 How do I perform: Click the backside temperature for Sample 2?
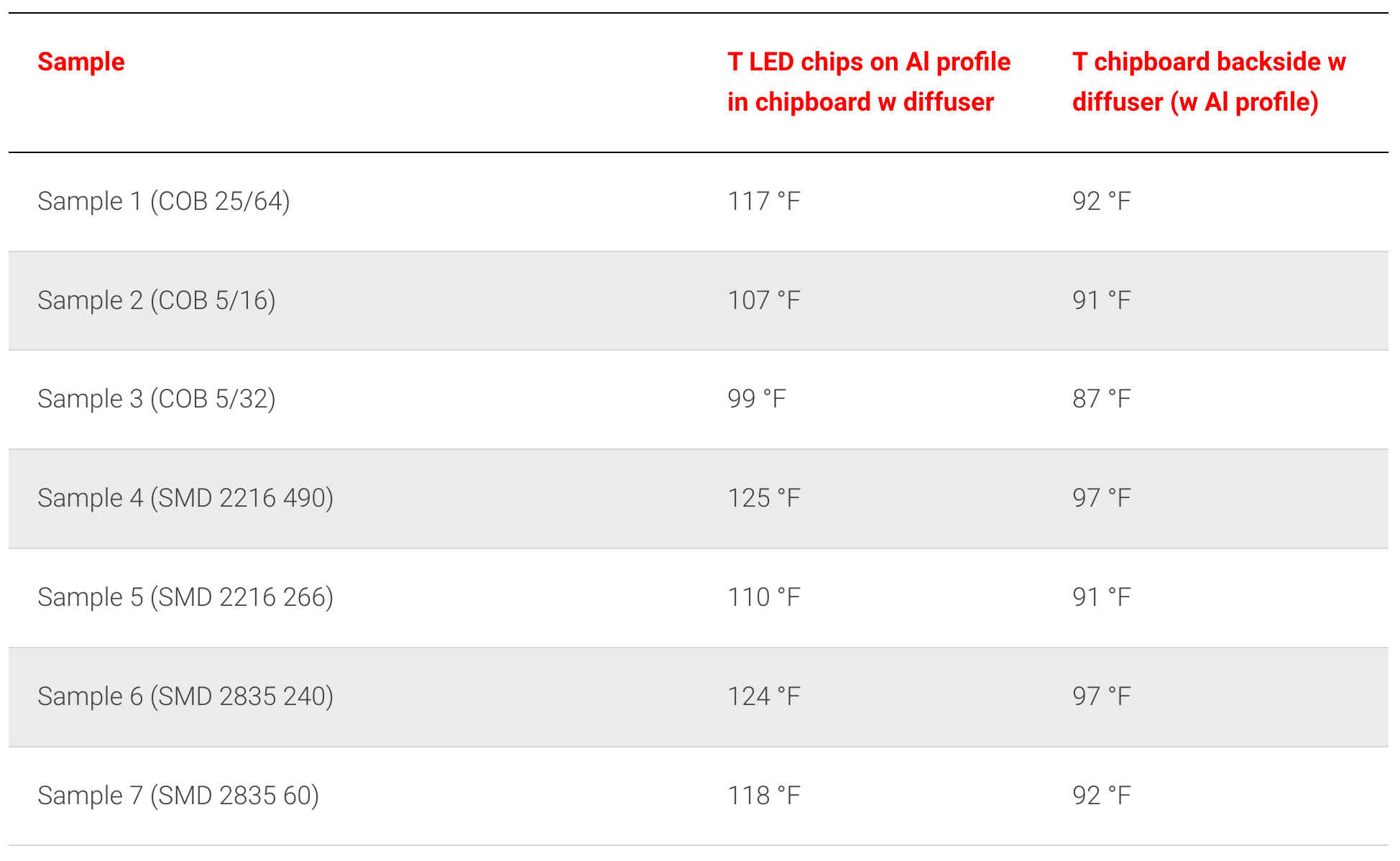pos(1101,300)
